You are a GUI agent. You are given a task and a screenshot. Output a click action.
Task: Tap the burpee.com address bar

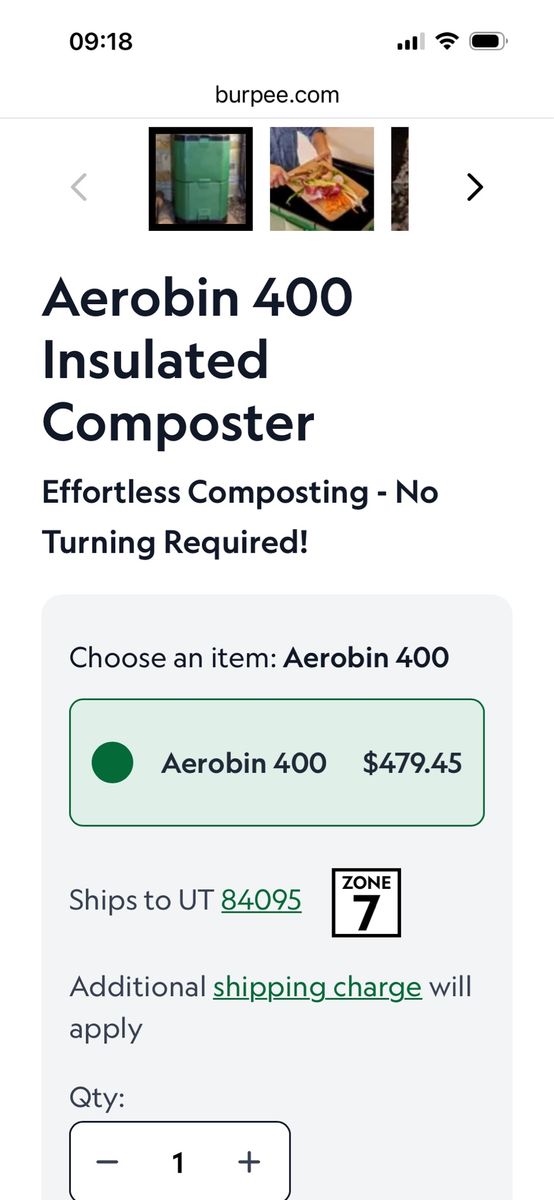[x=277, y=95]
